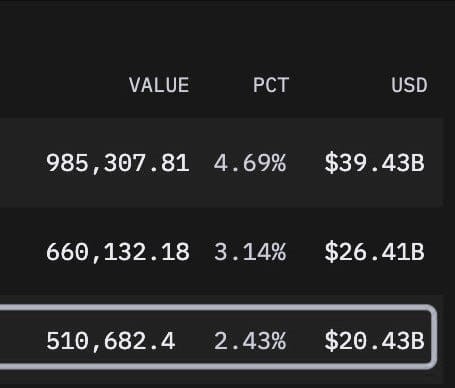Click the $26.41B amount

point(374,252)
